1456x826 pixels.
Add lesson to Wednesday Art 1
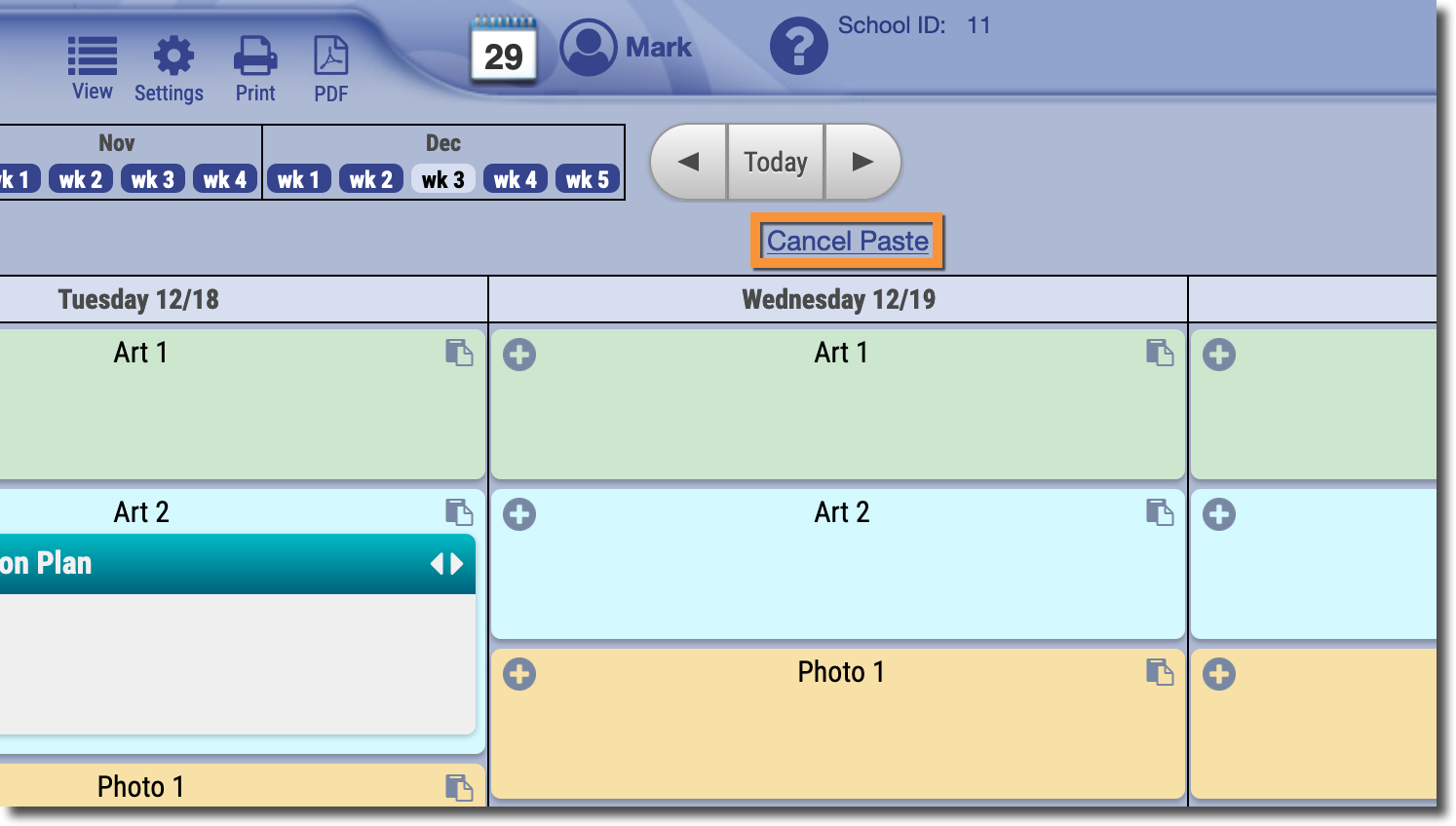pyautogui.click(x=519, y=355)
